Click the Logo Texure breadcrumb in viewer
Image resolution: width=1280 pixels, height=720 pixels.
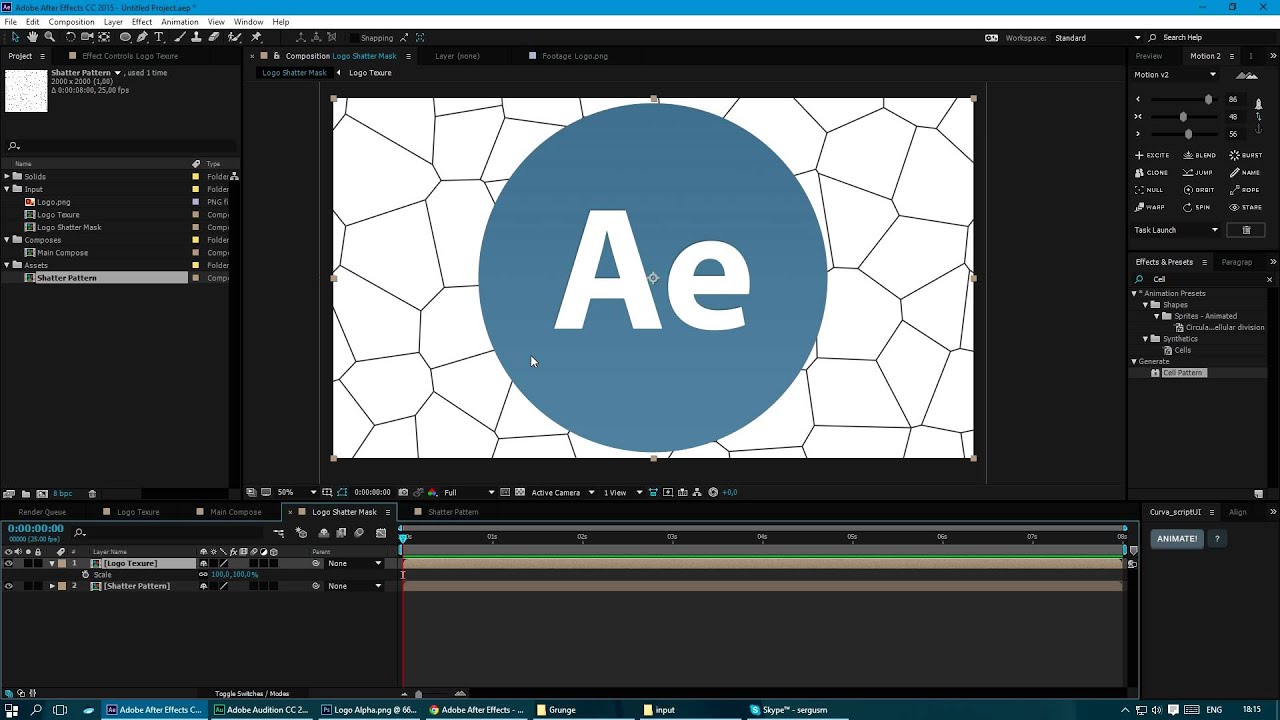[x=370, y=73]
